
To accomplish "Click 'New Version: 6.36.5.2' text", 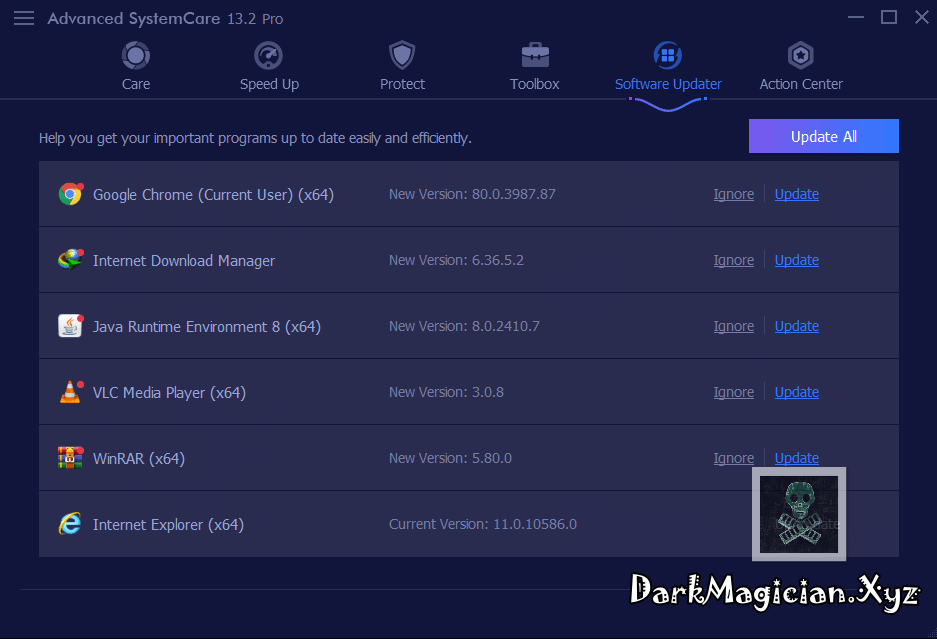I will pyautogui.click(x=456, y=260).
